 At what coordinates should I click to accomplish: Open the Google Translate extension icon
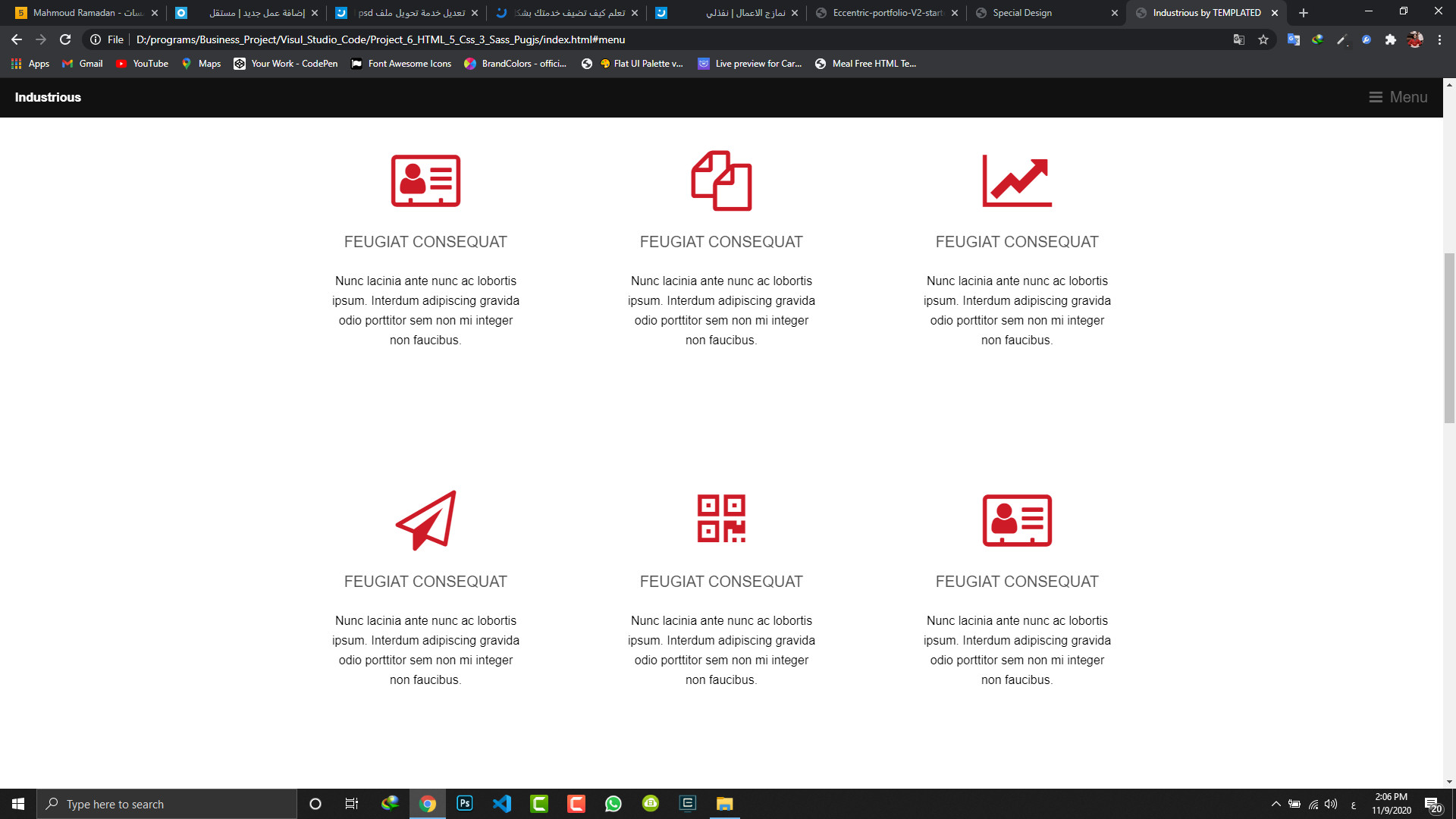[x=1294, y=39]
